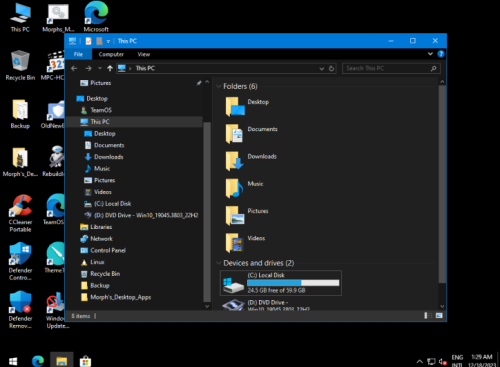Click the C: drive usage bar
The height and width of the screenshot is (367, 500).
(x=293, y=283)
